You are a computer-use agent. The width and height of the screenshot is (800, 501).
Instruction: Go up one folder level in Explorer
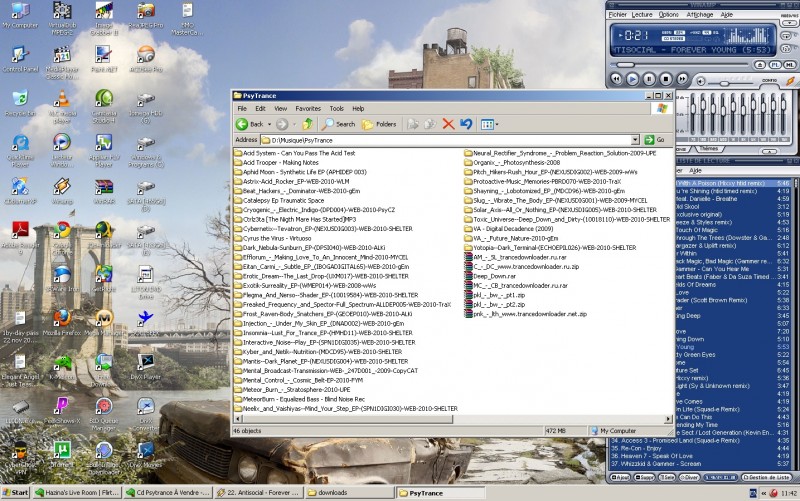coord(308,124)
